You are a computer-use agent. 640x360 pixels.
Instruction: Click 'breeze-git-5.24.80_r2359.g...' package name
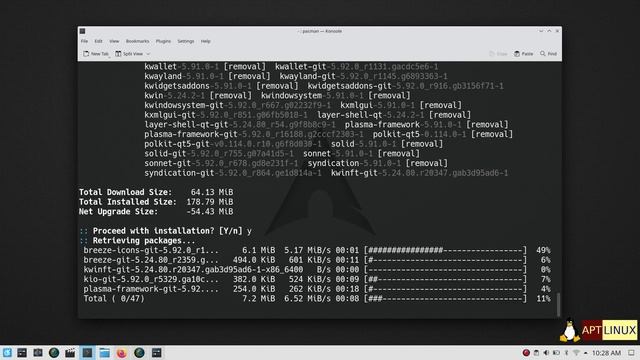(151, 260)
